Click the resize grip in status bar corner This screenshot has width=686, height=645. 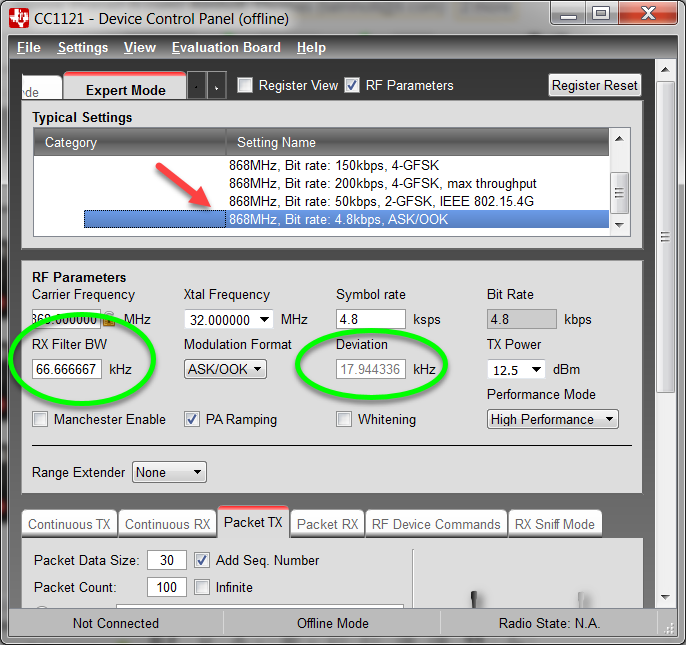(x=668, y=629)
